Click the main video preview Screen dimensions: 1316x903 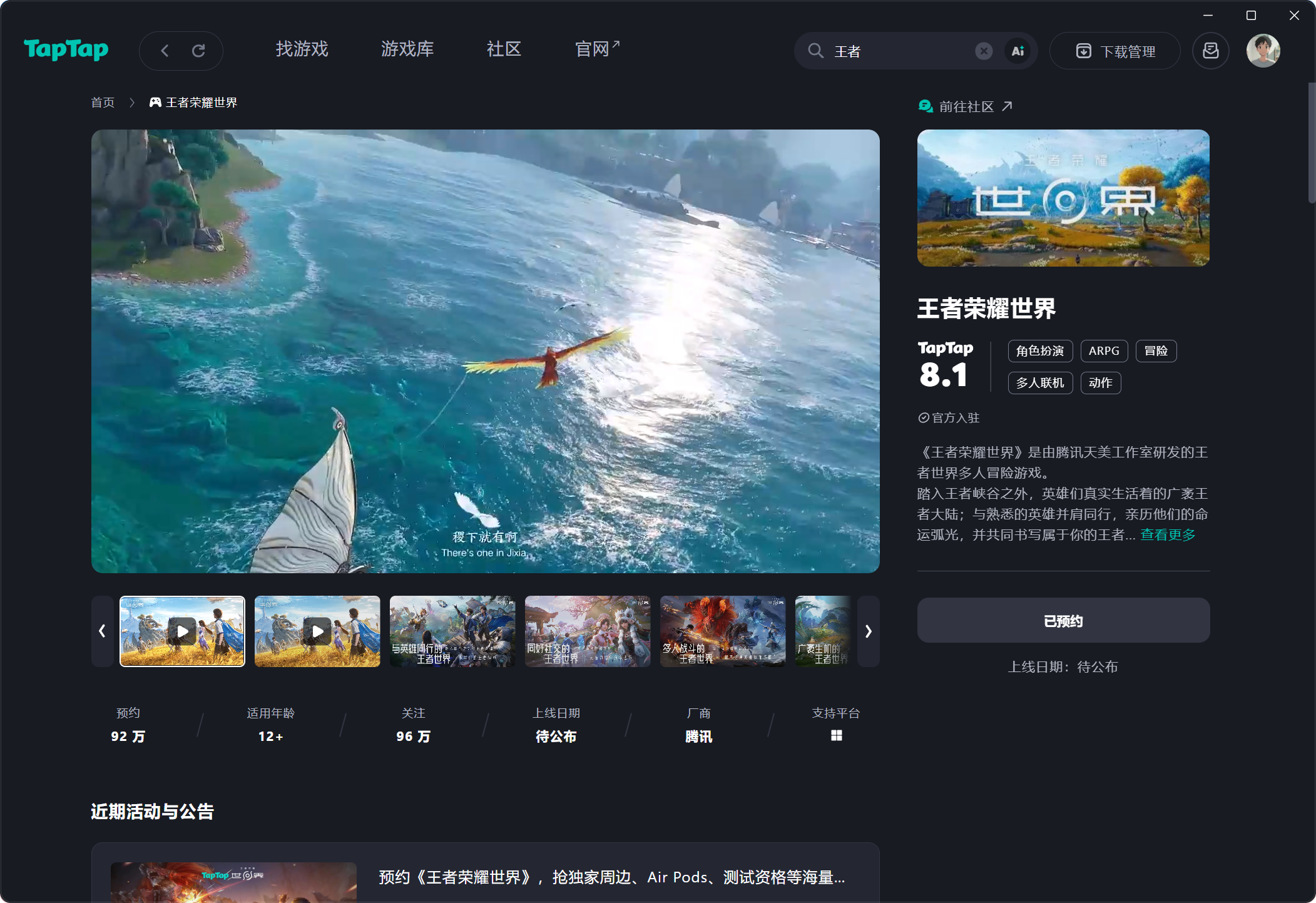tap(485, 351)
